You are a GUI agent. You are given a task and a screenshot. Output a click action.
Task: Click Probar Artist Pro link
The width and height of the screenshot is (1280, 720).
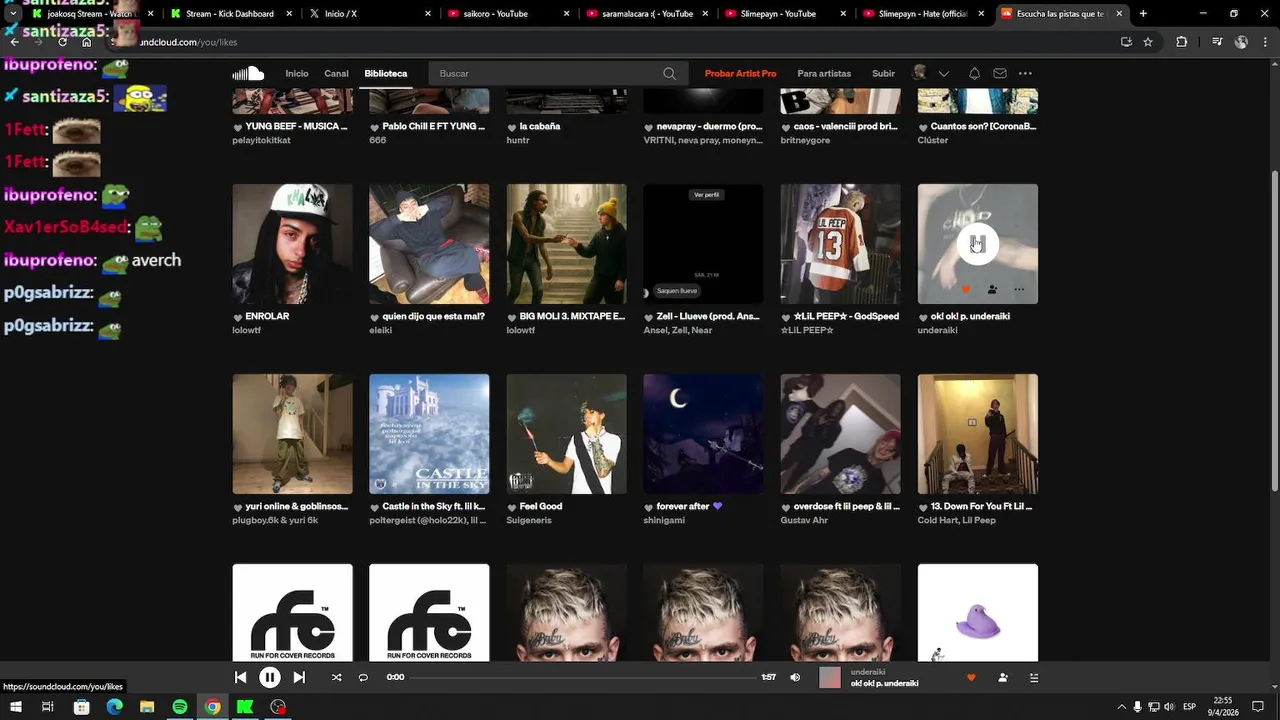coord(740,73)
